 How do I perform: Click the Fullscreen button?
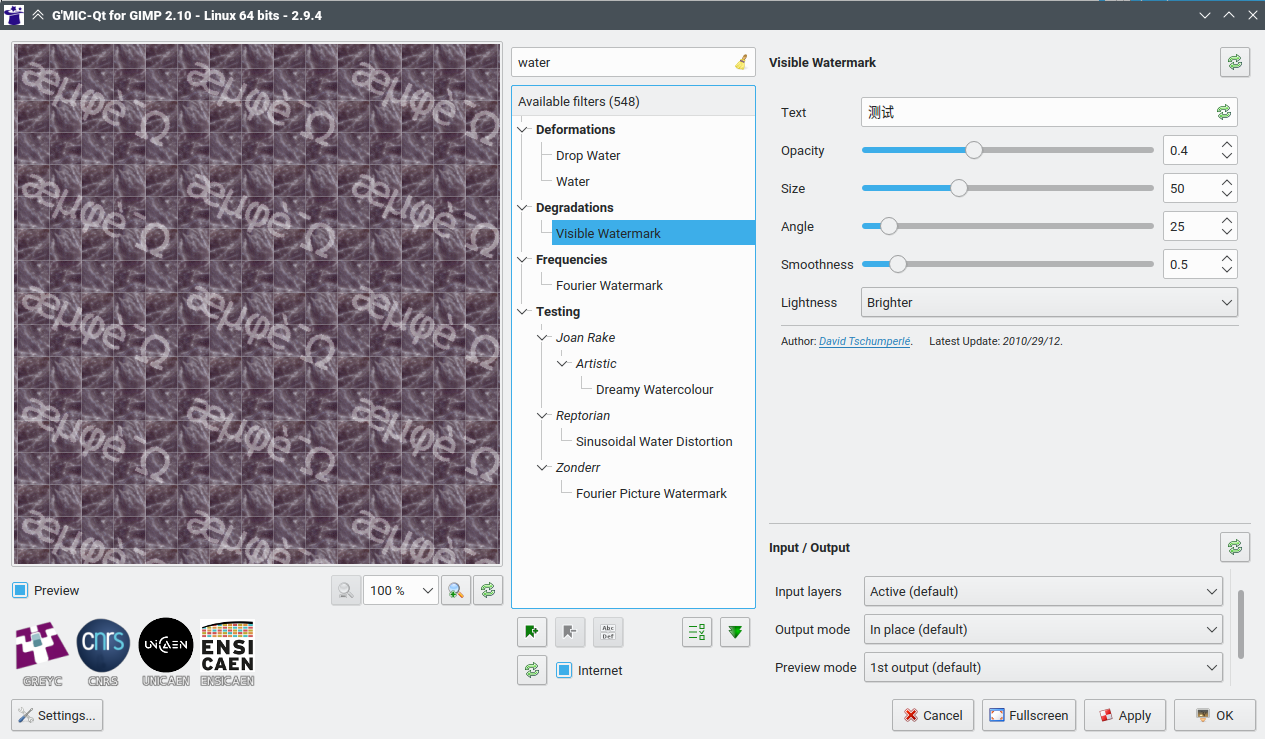tap(1029, 715)
